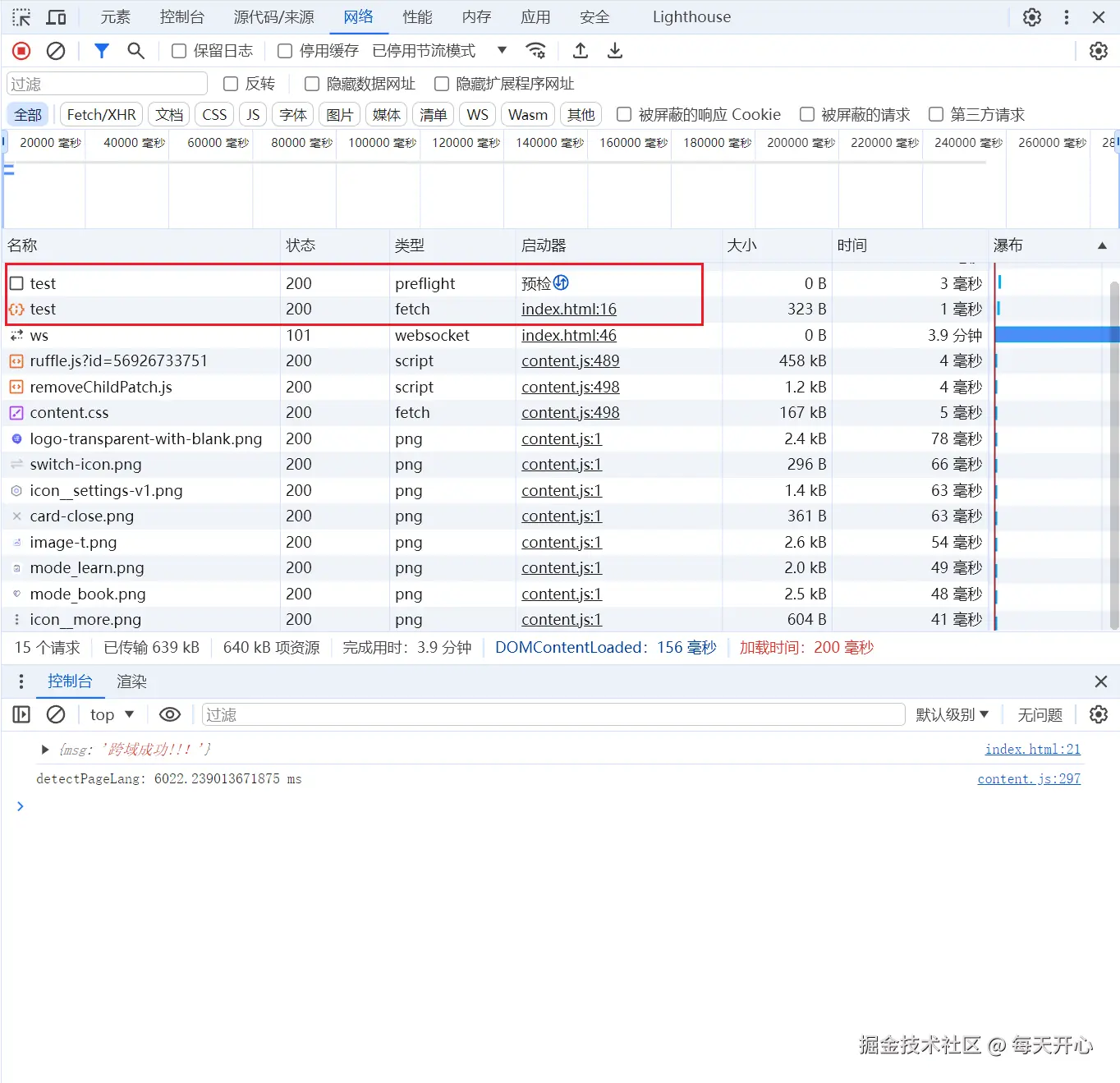Close the console drawer
This screenshot has height=1083, width=1120.
pos(1101,681)
